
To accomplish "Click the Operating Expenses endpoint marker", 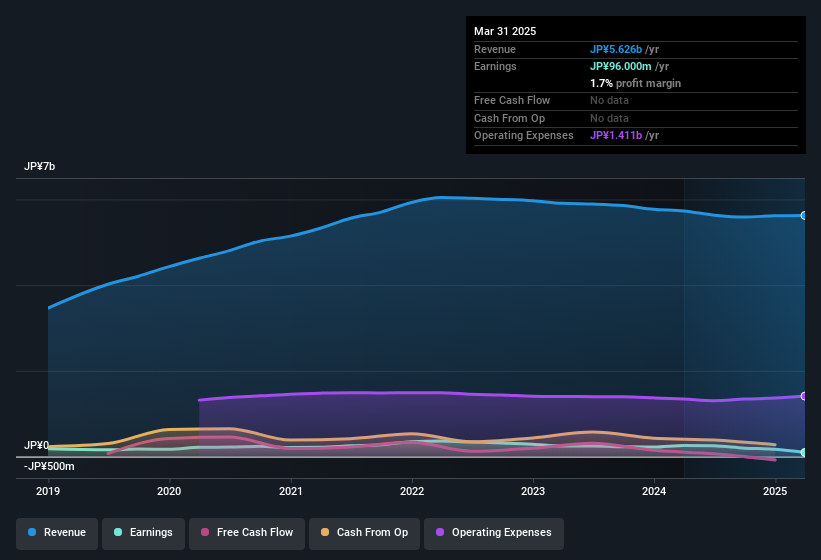I will [x=804, y=396].
